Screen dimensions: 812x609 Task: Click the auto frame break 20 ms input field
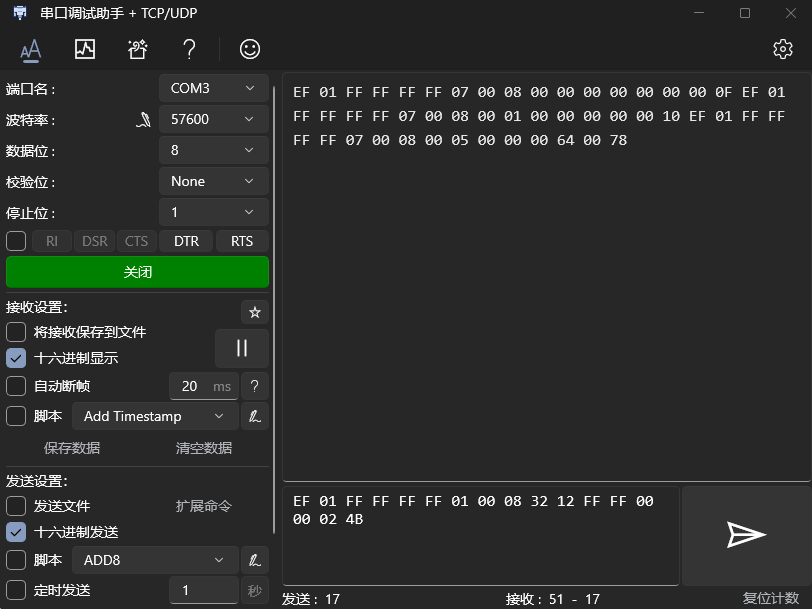click(x=204, y=386)
